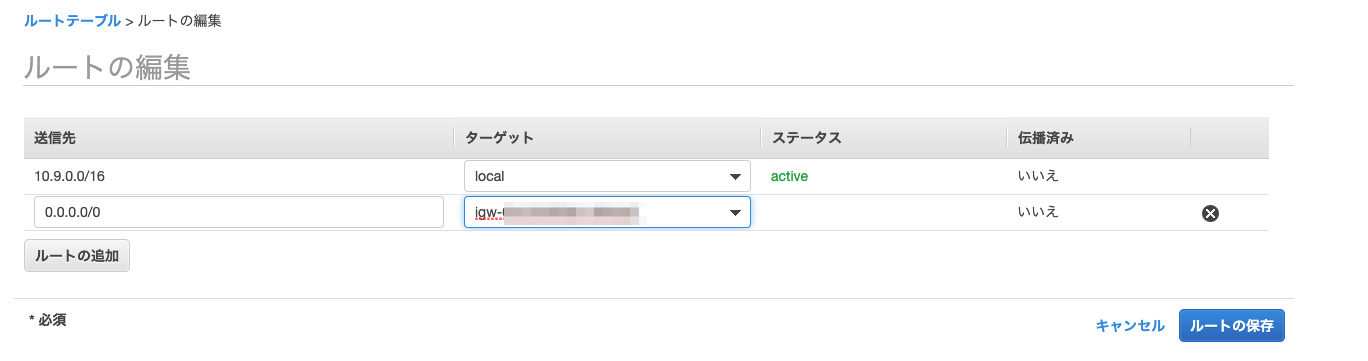Open the local target dropdown
1368x361 pixels.
click(607, 176)
